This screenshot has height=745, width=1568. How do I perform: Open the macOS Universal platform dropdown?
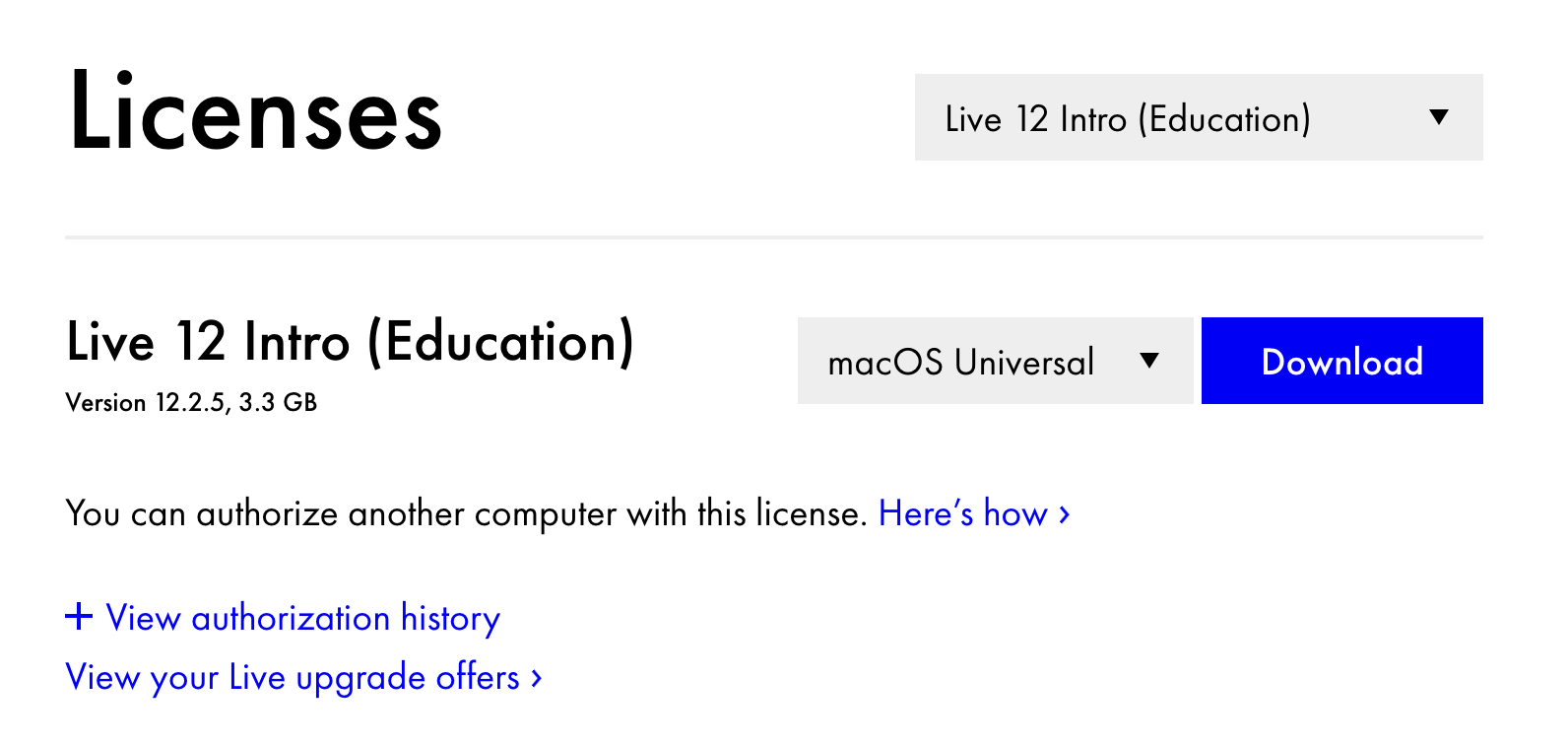click(995, 361)
